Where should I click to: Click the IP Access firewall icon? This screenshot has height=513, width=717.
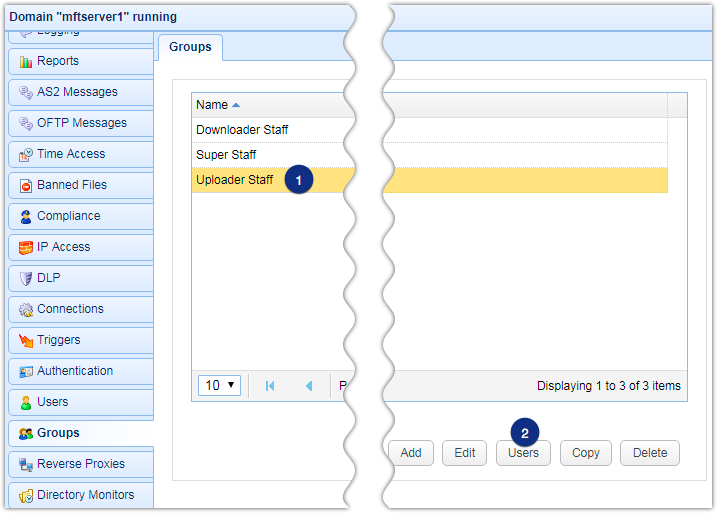[26, 247]
